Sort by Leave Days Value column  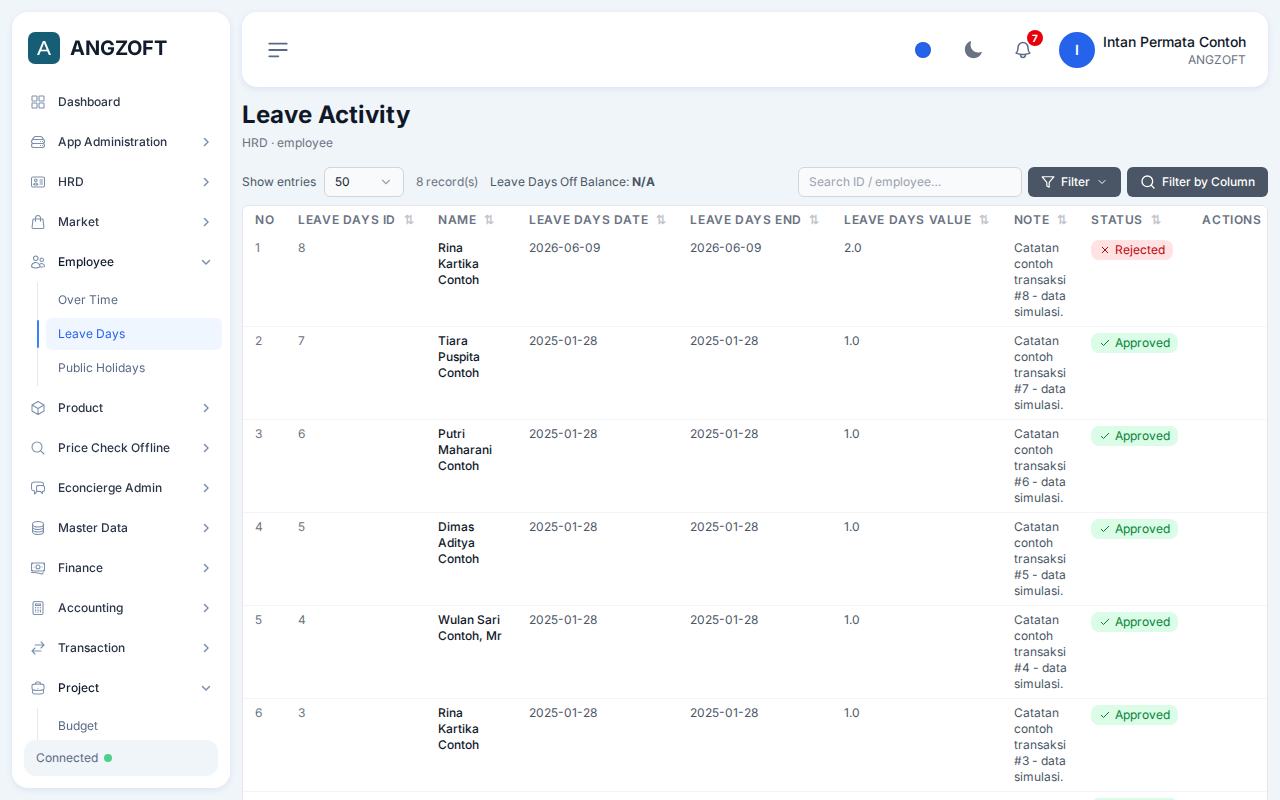[917, 220]
